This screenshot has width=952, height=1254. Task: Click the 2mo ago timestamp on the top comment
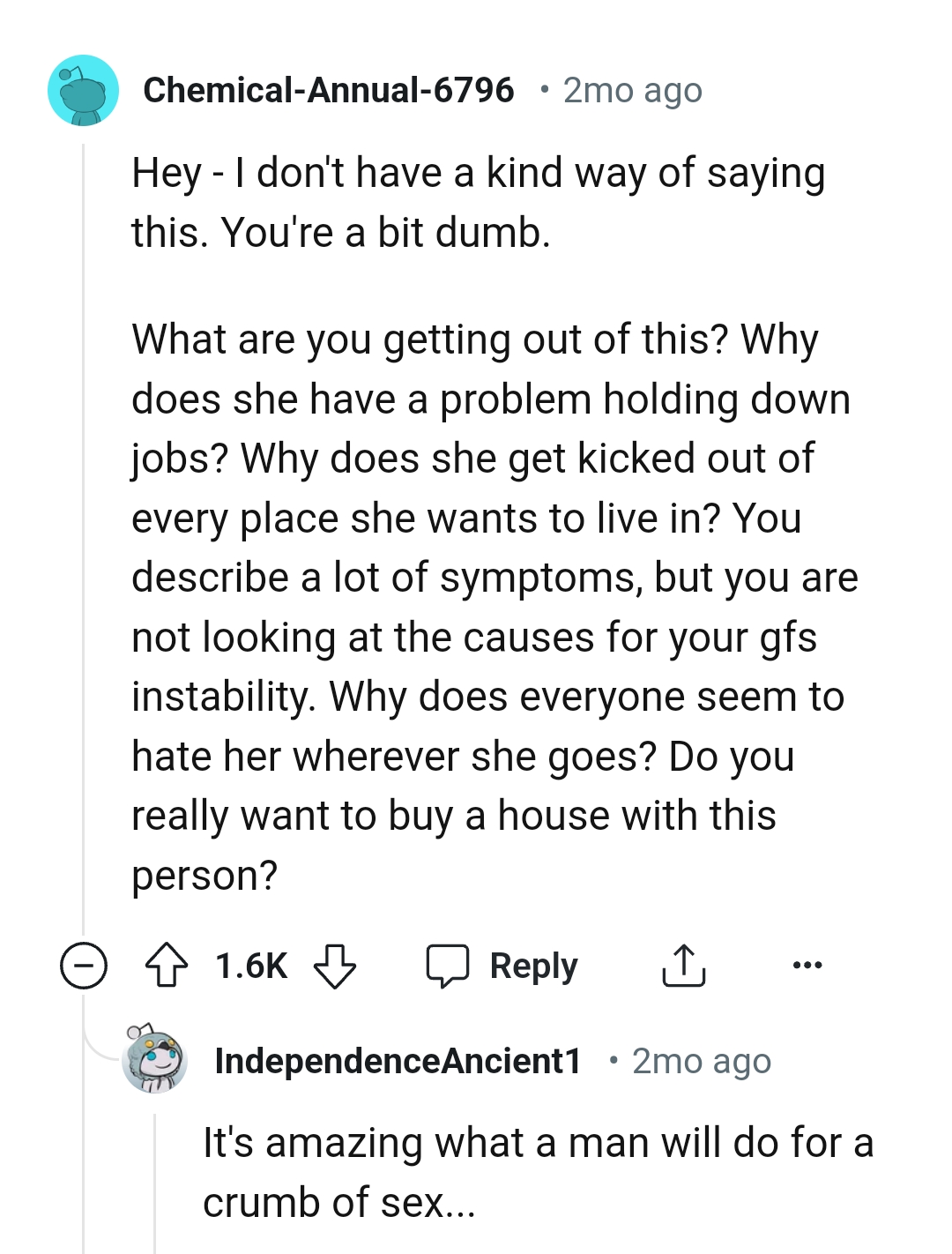tap(631, 89)
